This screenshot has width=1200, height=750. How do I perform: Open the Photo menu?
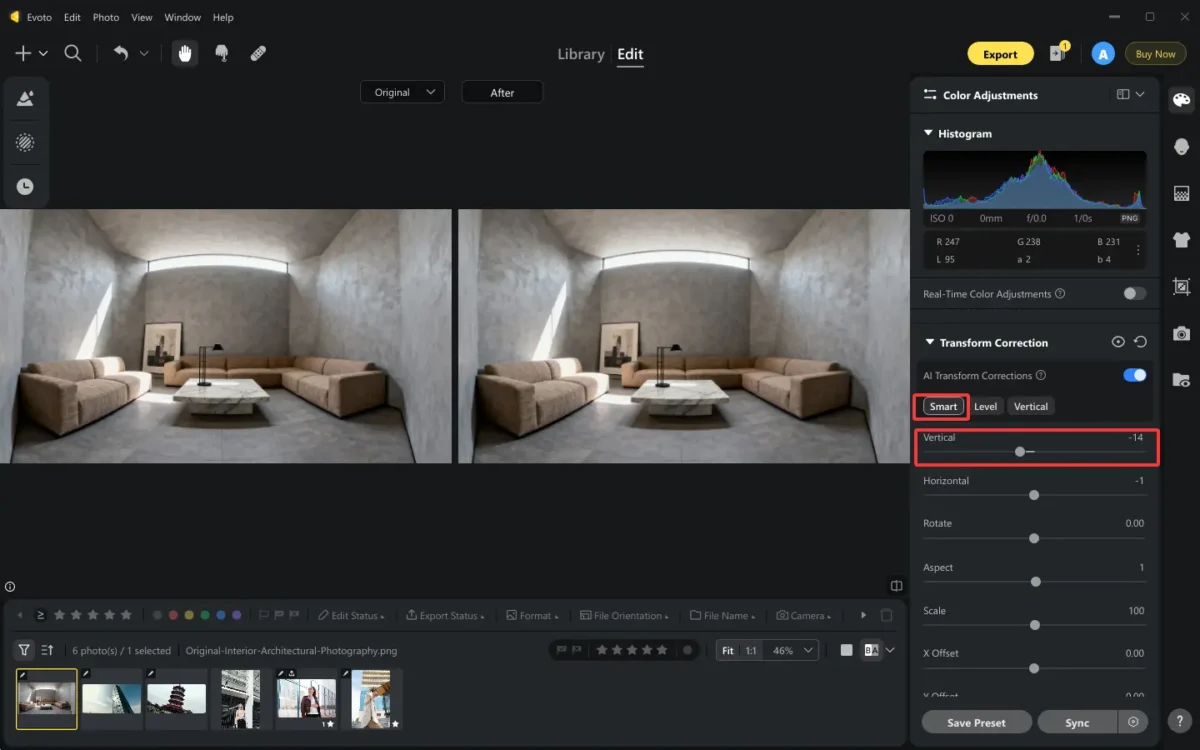click(x=105, y=17)
